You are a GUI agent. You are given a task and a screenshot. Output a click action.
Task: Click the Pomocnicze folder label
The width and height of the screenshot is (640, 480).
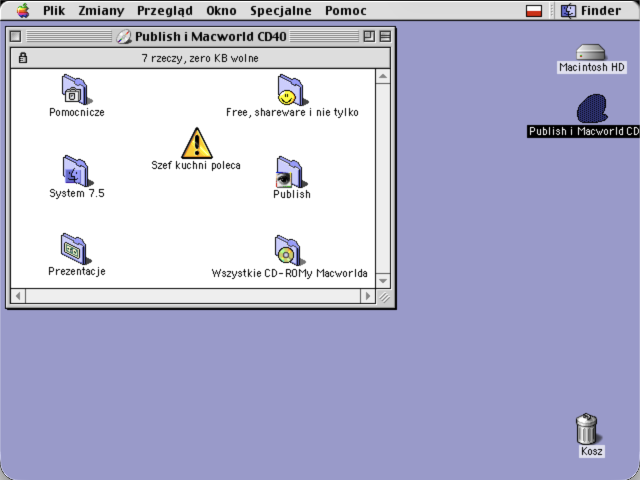tap(77, 112)
